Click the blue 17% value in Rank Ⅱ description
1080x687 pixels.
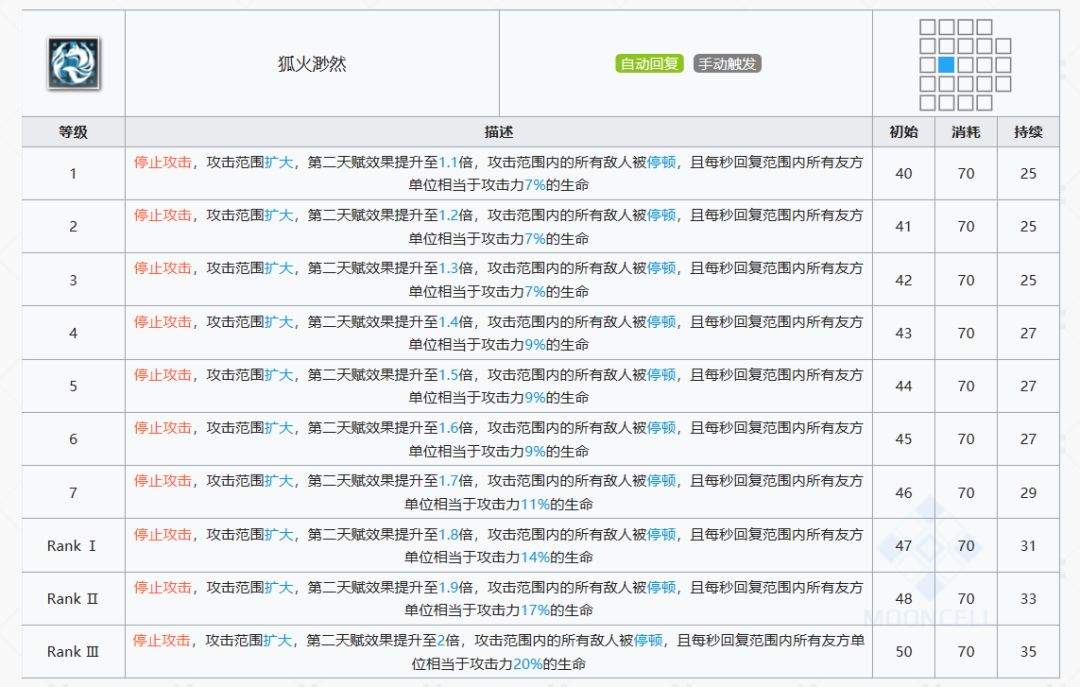tap(534, 611)
